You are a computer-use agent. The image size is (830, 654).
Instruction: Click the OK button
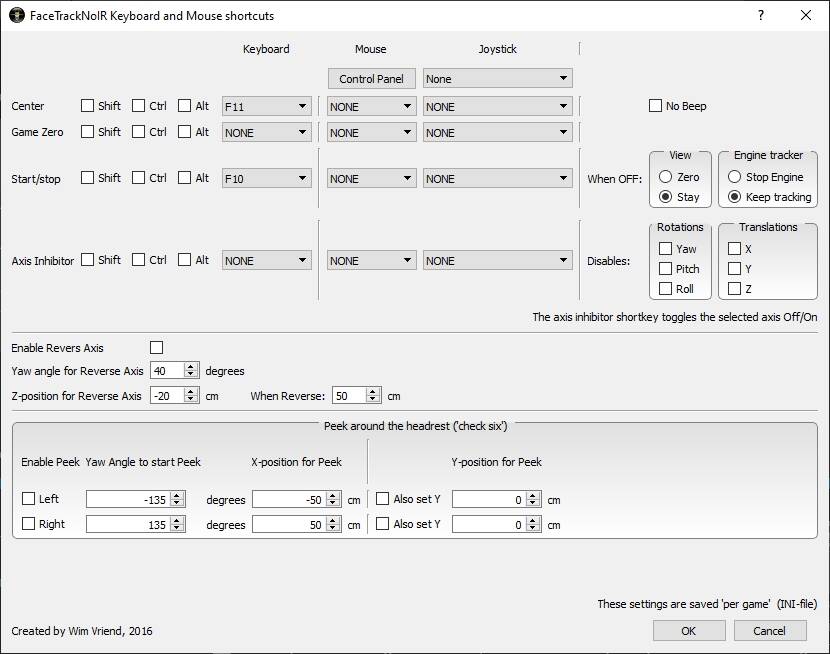(x=689, y=631)
